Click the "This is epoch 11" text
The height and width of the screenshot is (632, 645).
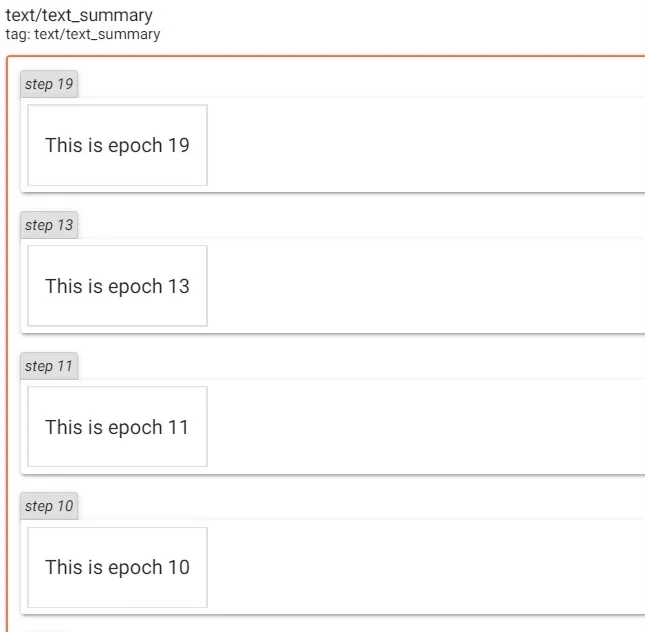117,427
